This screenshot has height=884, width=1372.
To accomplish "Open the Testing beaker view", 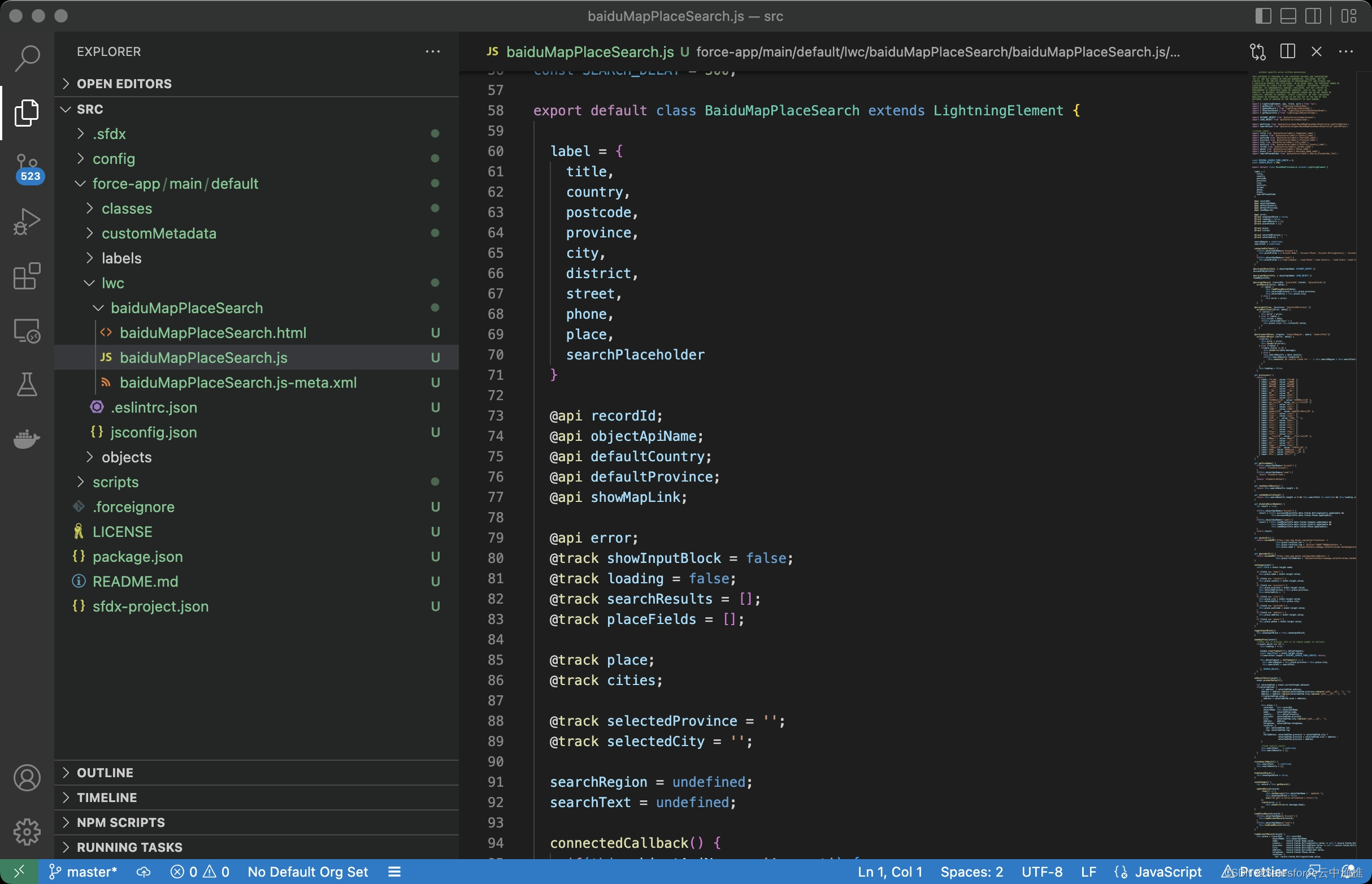I will 27,384.
